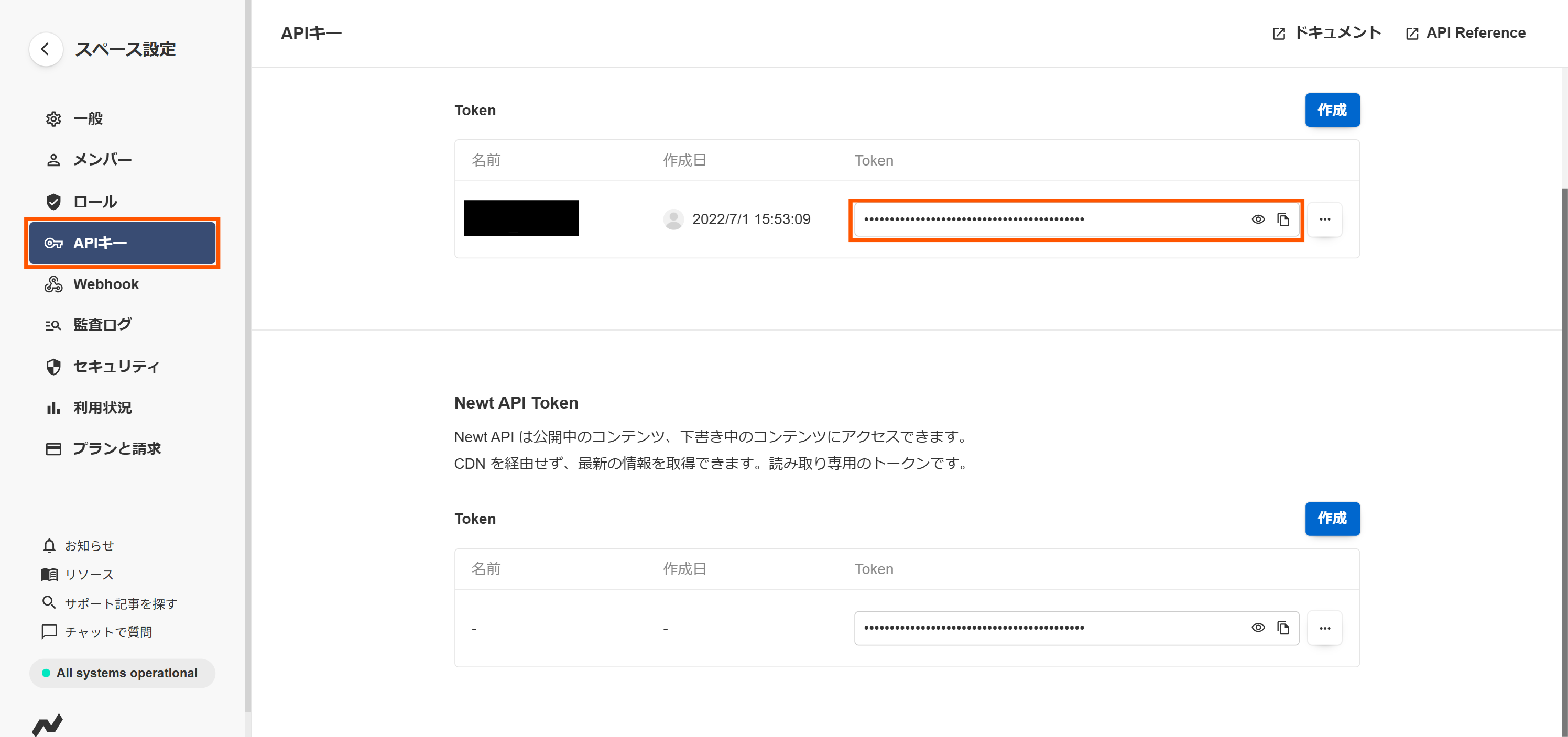1568x737 pixels.
Task: Click the user avatar beside 2022/7/1 date
Action: [673, 219]
